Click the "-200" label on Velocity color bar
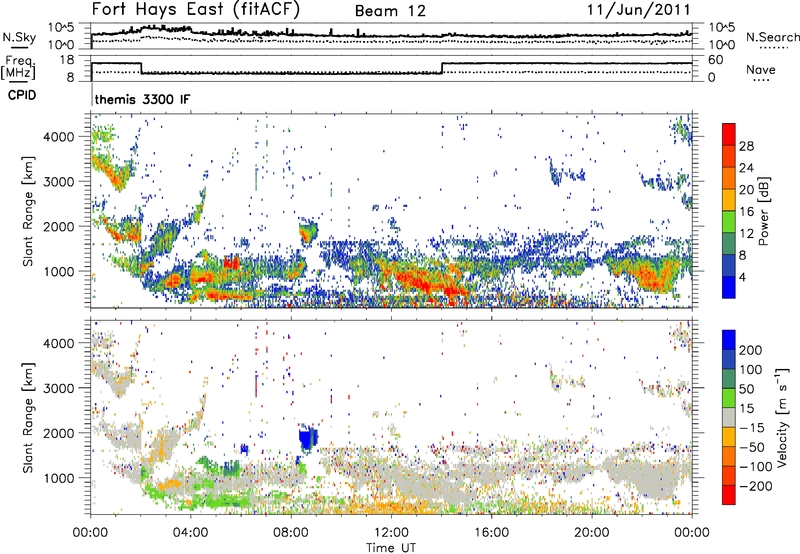 [x=755, y=486]
